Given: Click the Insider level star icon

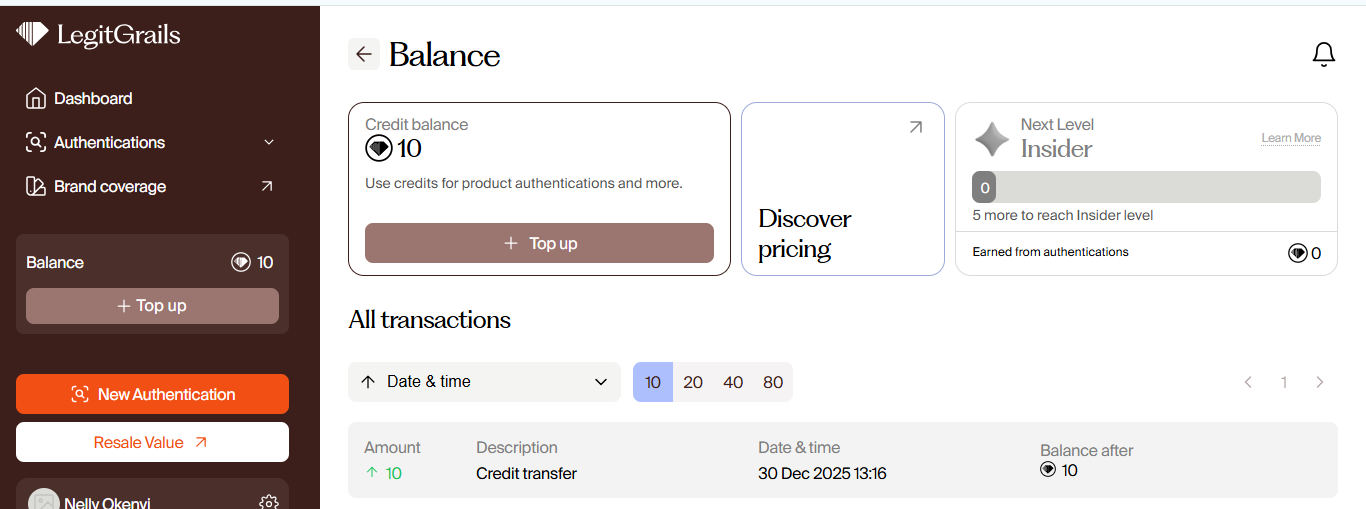Looking at the screenshot, I should click(992, 139).
